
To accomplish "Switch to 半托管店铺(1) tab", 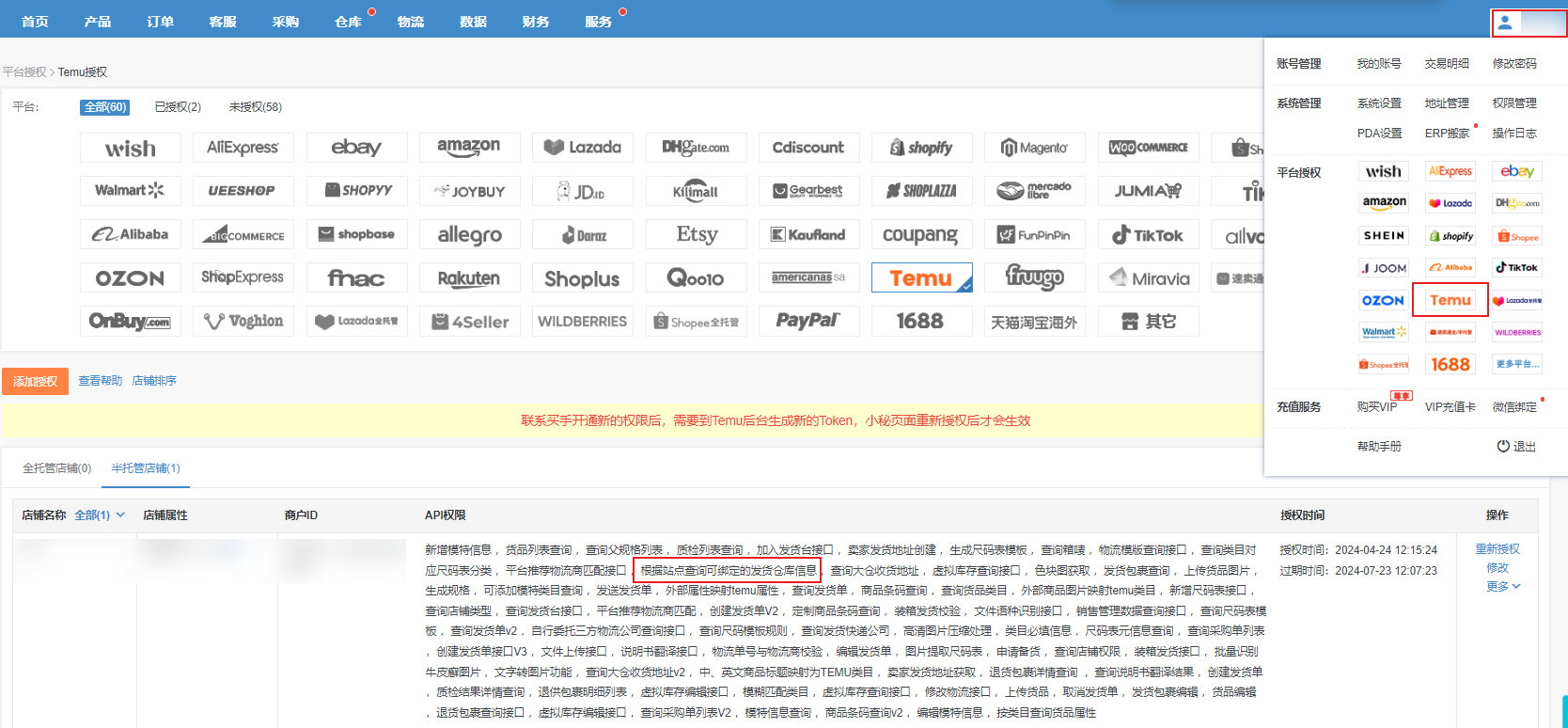I will [x=146, y=467].
